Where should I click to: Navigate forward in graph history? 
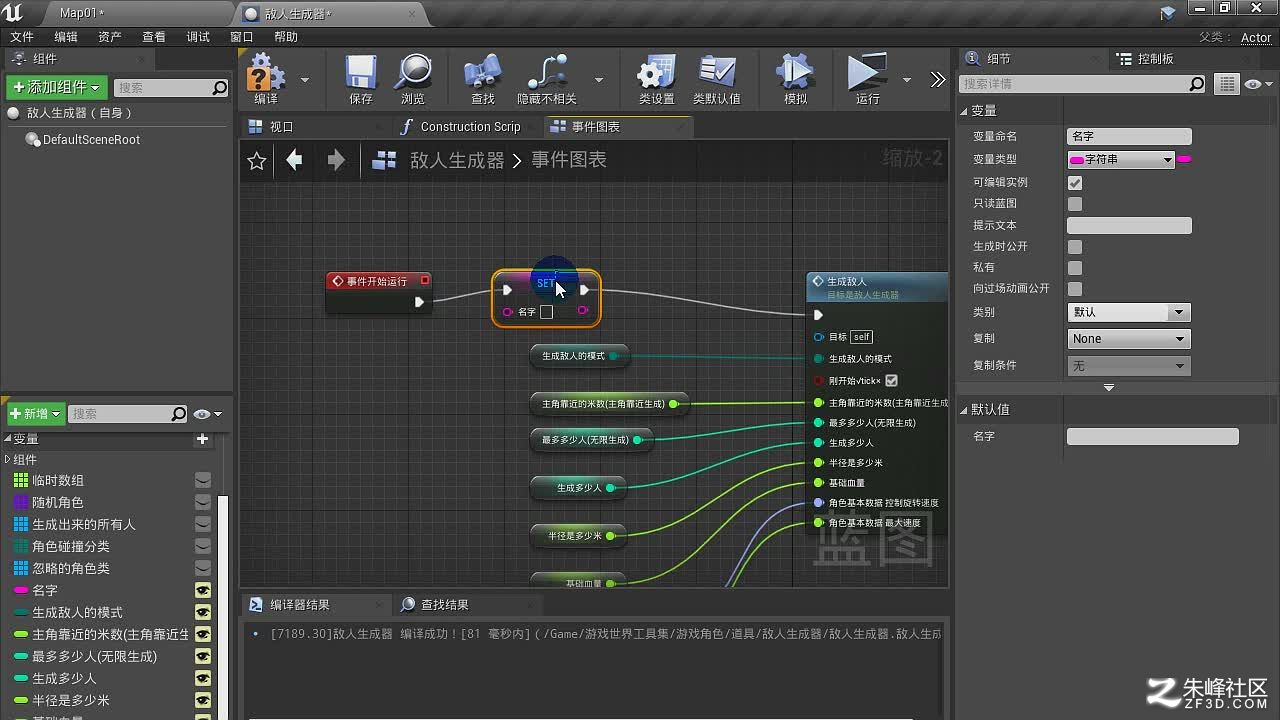[x=336, y=160]
